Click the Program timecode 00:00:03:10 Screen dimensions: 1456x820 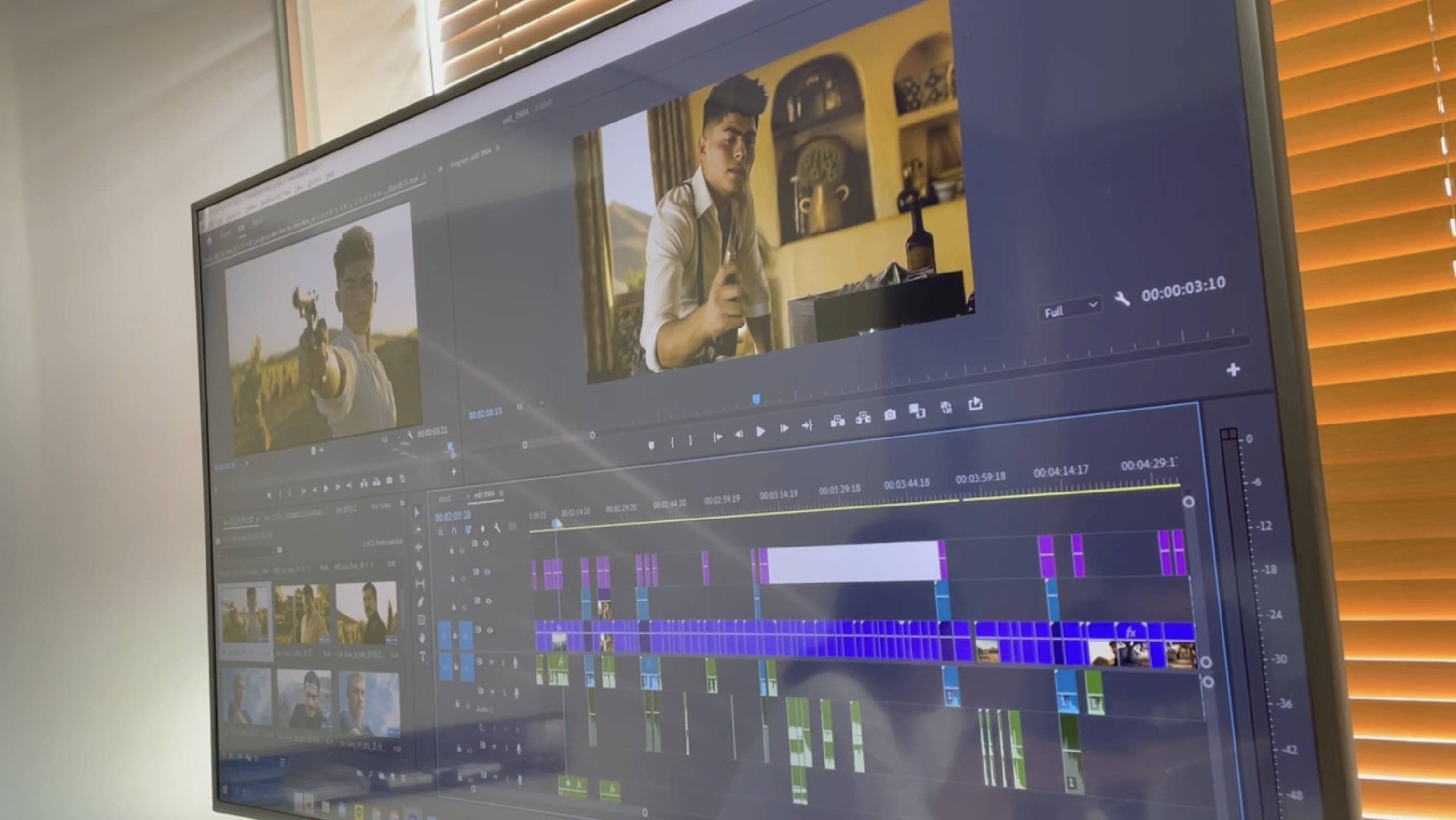tap(1183, 289)
